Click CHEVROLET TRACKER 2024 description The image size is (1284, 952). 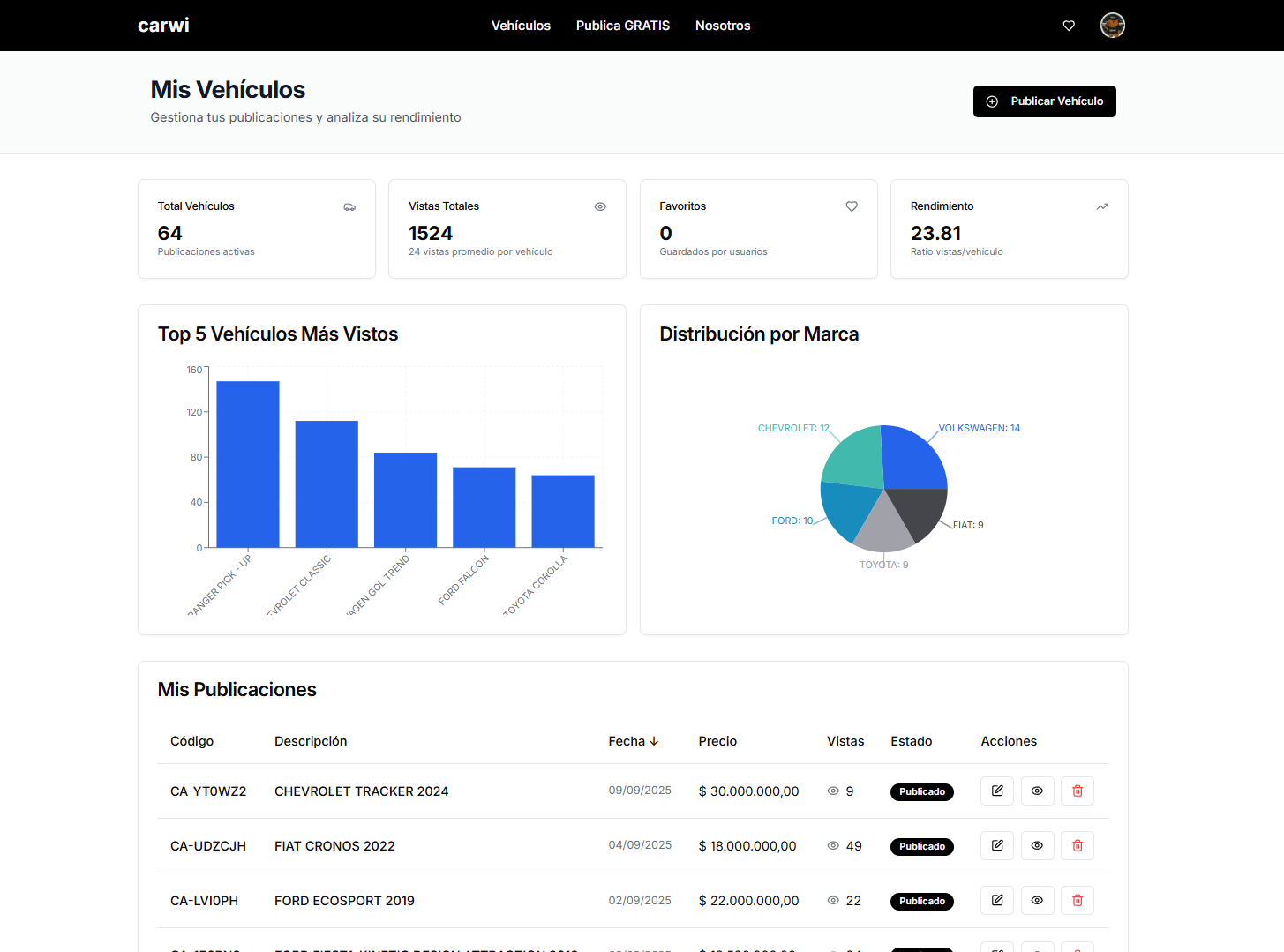(362, 791)
